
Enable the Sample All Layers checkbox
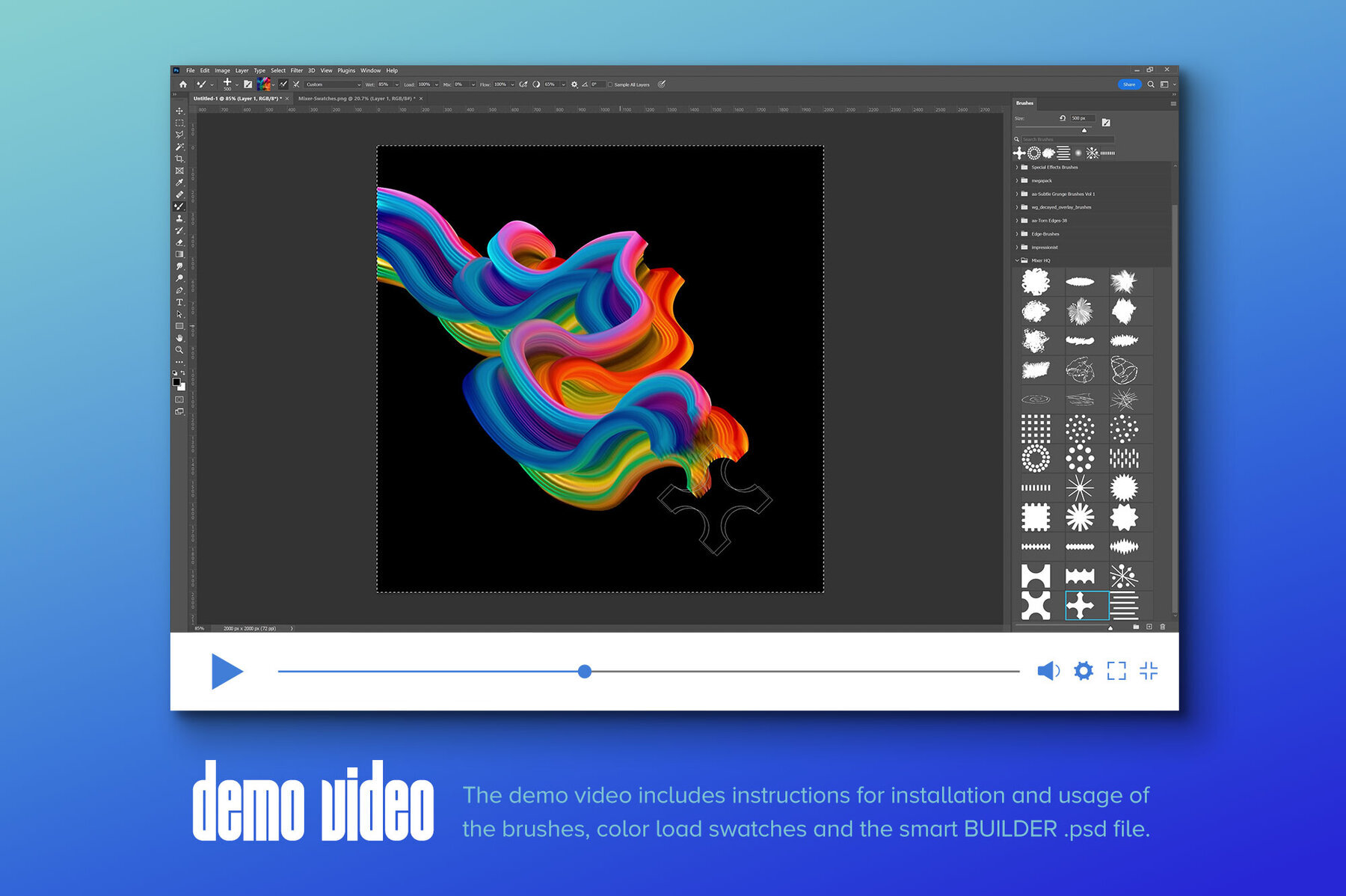coord(611,85)
